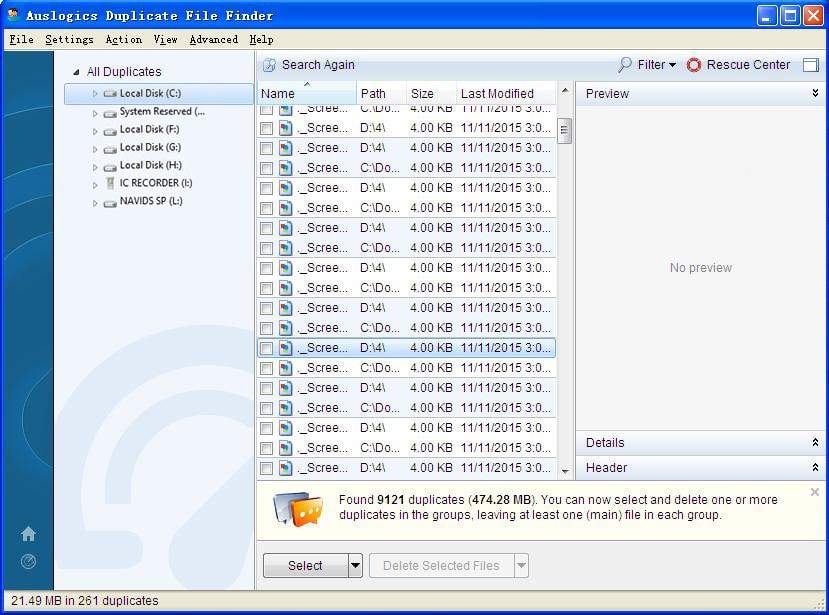829x615 pixels.
Task: Open the Help menu
Action: [261, 39]
